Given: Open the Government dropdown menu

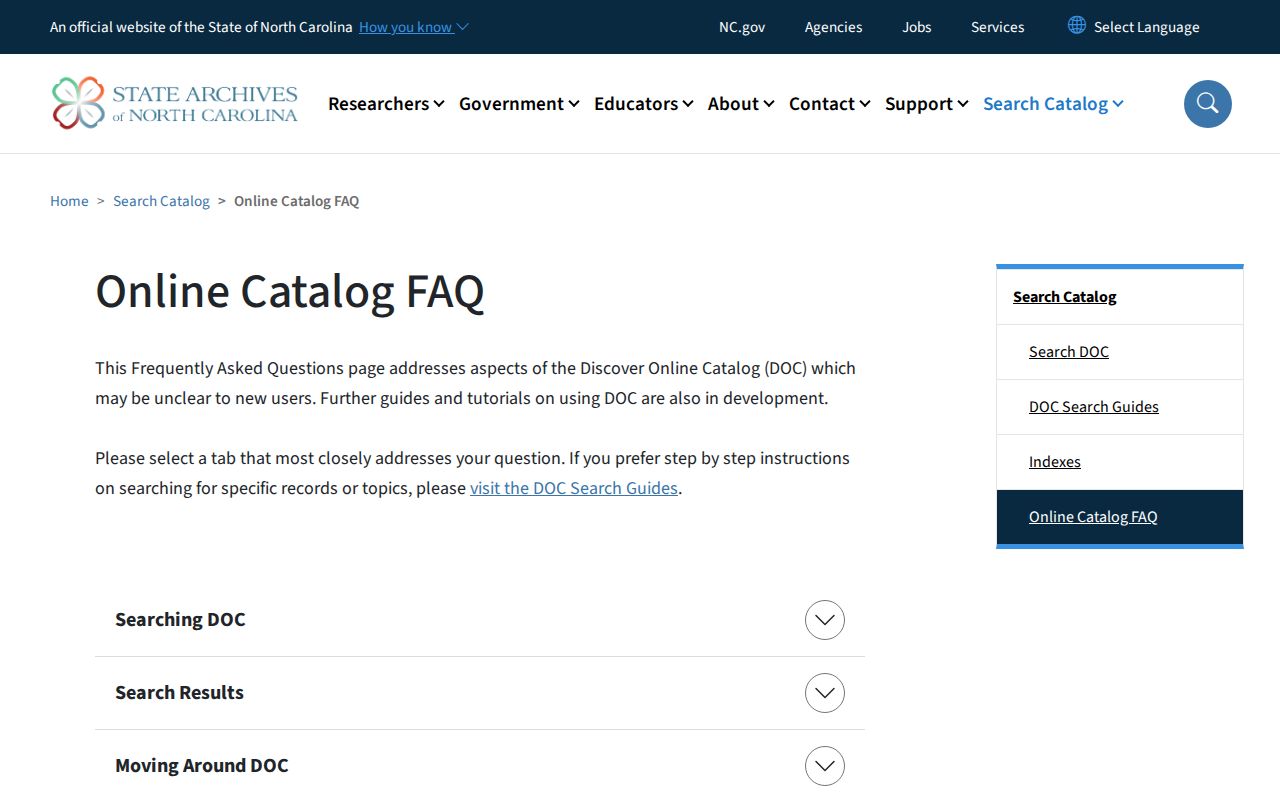Looking at the screenshot, I should tap(519, 104).
